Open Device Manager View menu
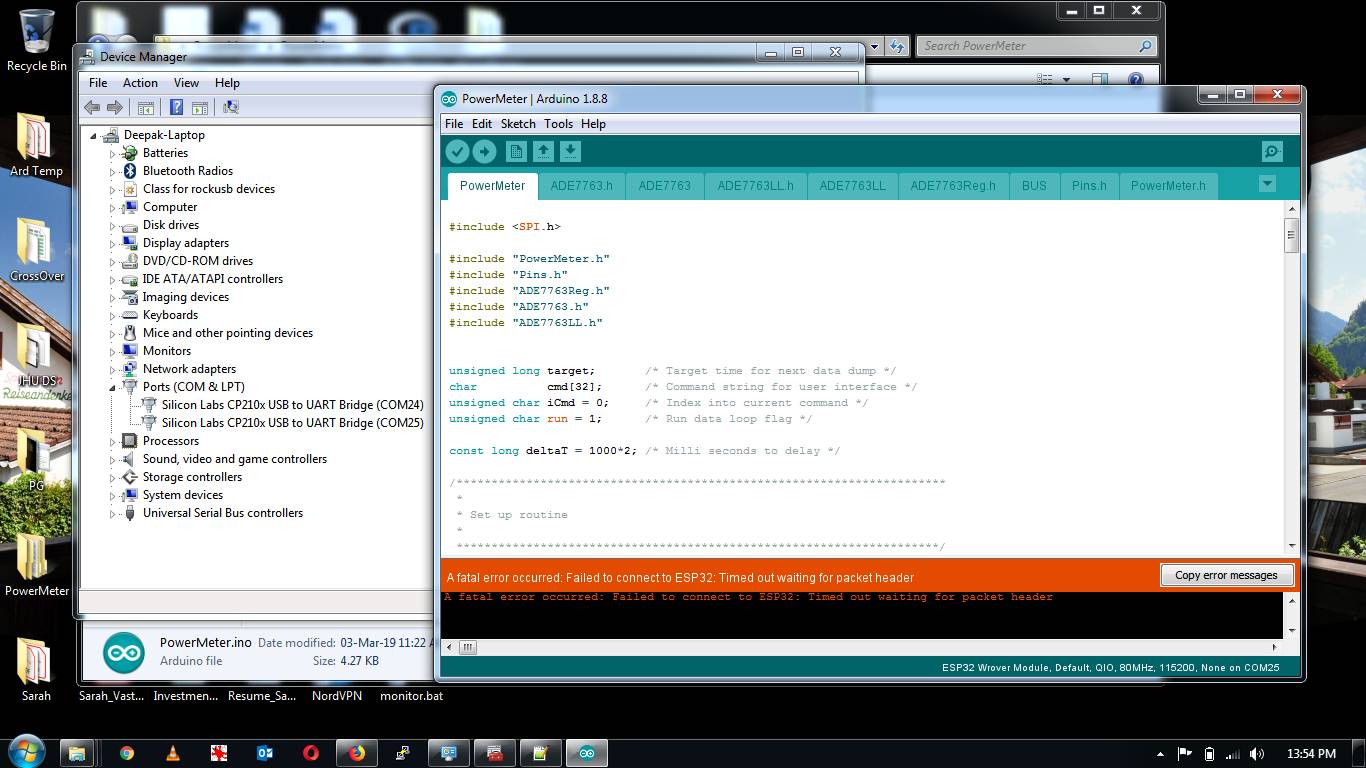 pyautogui.click(x=186, y=83)
